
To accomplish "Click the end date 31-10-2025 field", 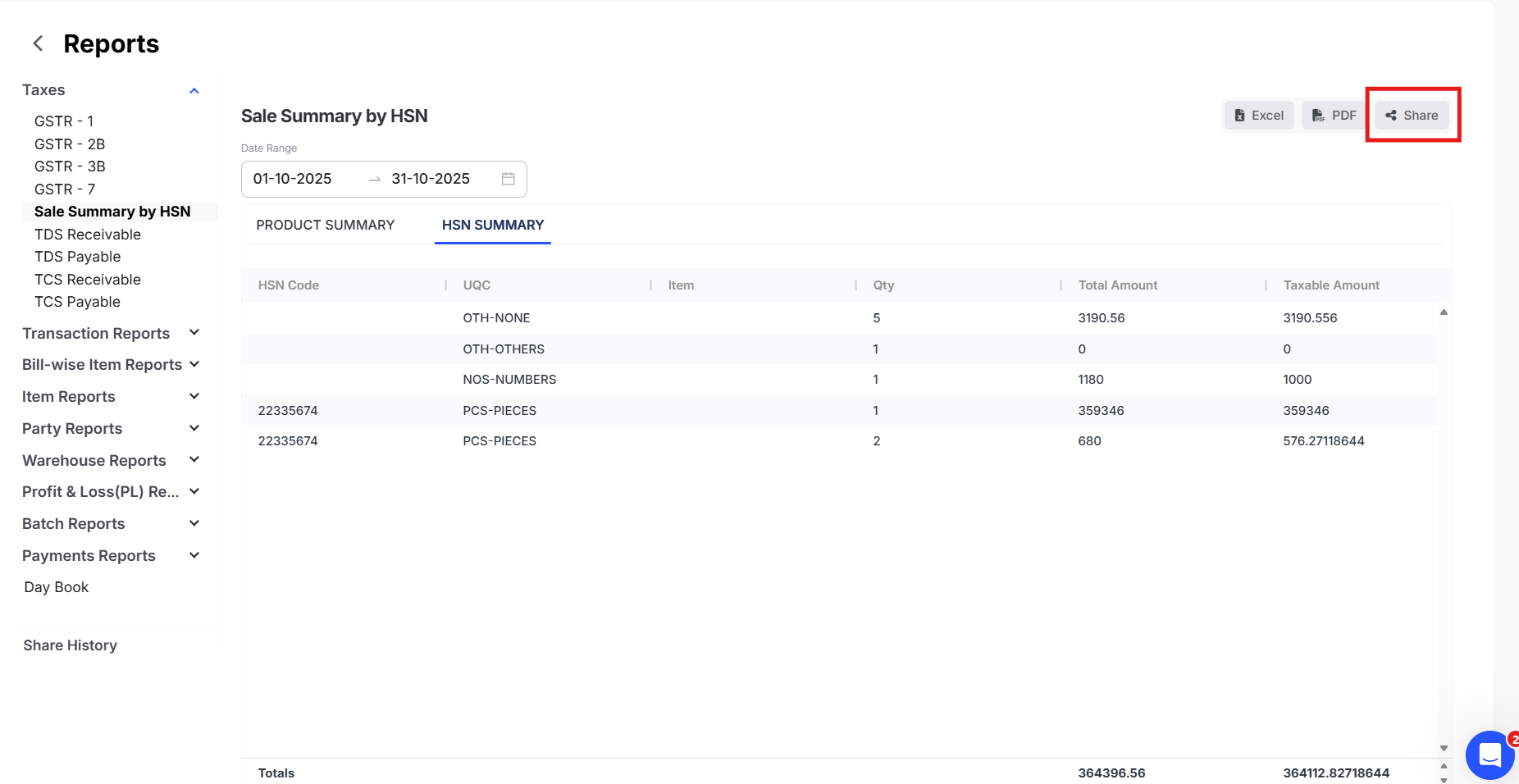I will coord(431,179).
